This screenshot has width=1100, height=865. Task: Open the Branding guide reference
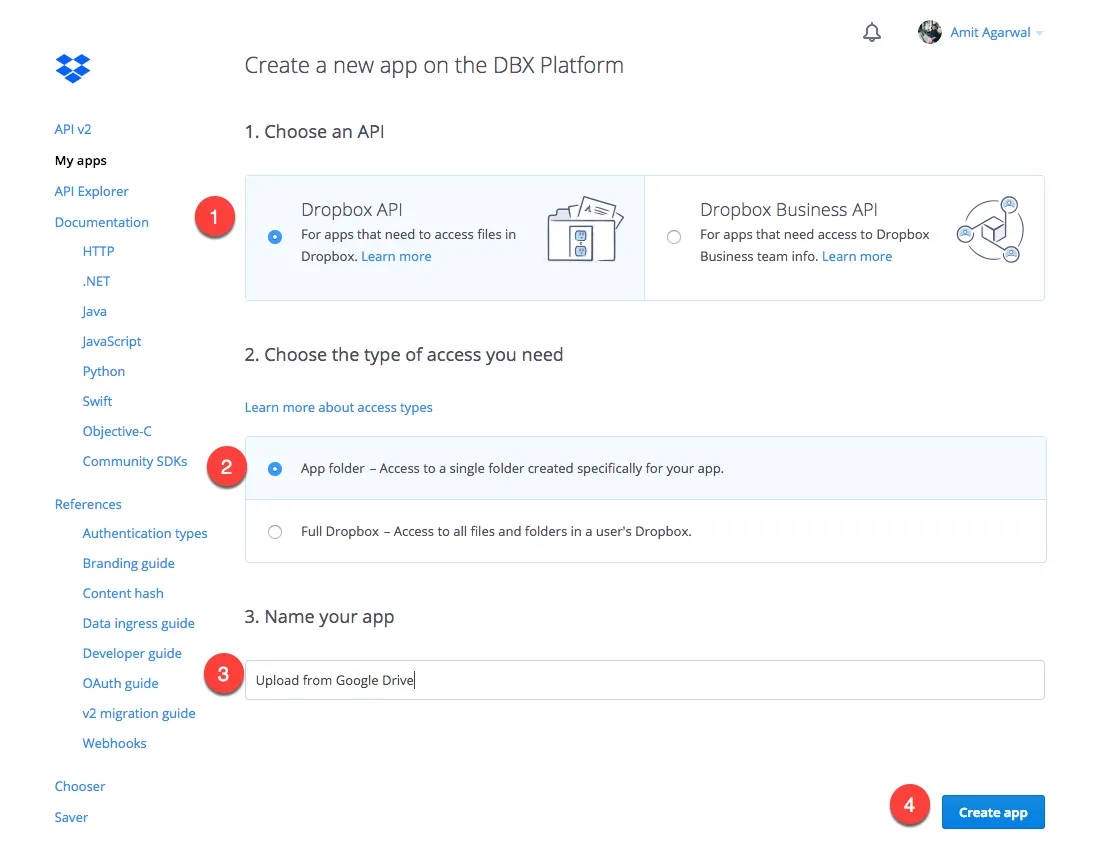(x=128, y=563)
